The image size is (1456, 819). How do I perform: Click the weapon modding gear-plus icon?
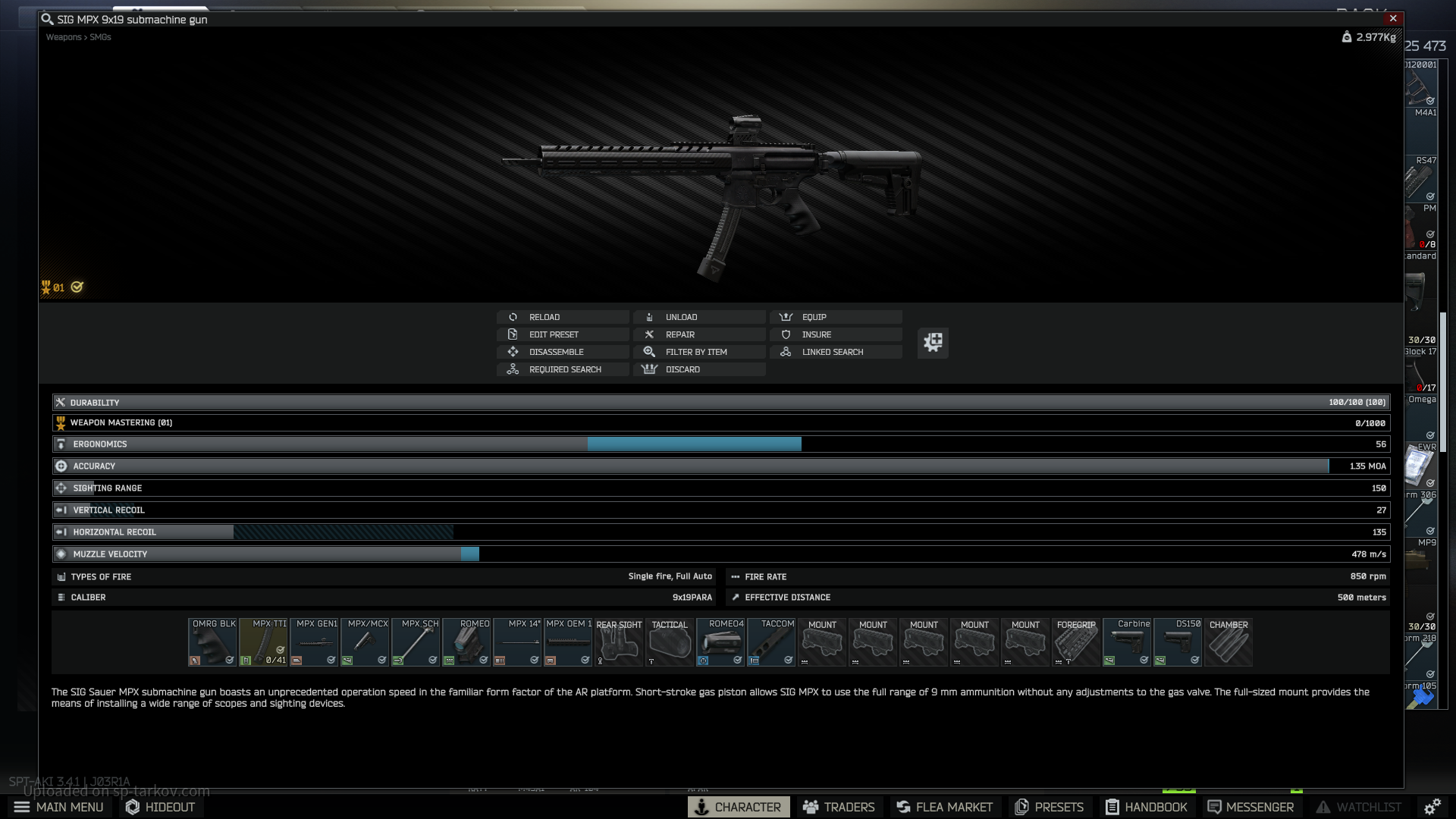[933, 343]
